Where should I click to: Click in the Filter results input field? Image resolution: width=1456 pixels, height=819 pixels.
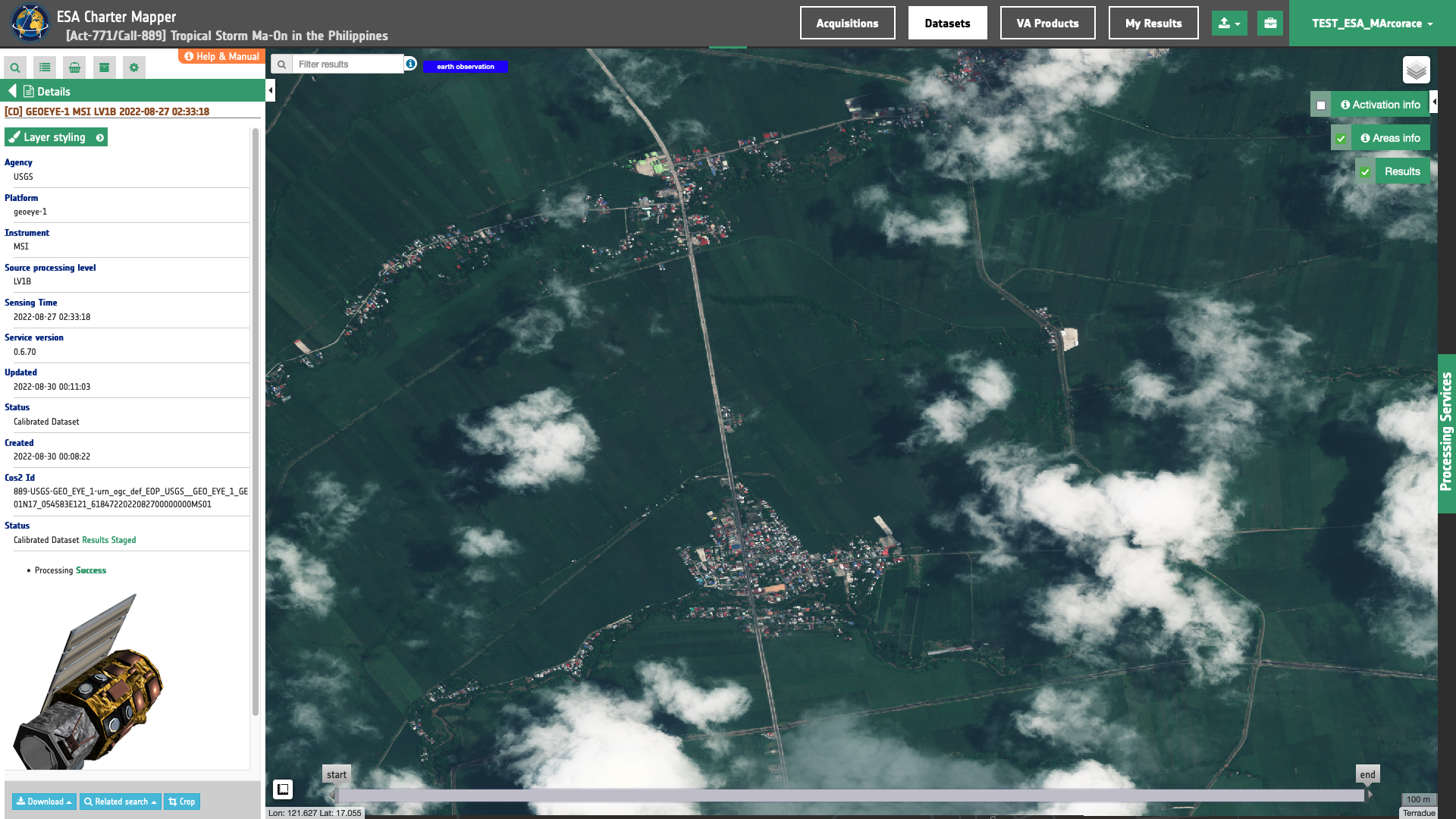coord(348,64)
